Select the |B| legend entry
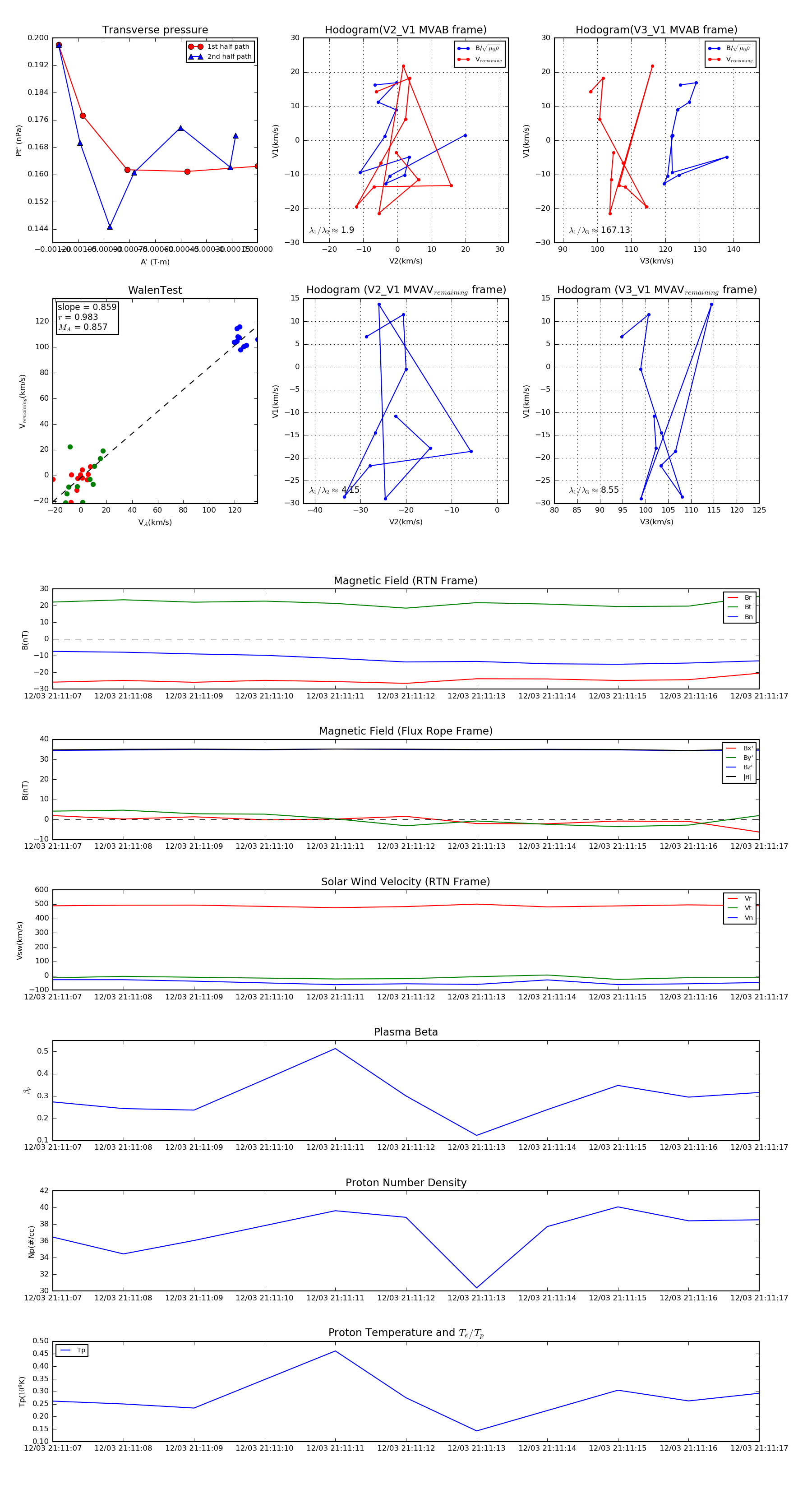This screenshot has width=812, height=1489. click(x=739, y=777)
